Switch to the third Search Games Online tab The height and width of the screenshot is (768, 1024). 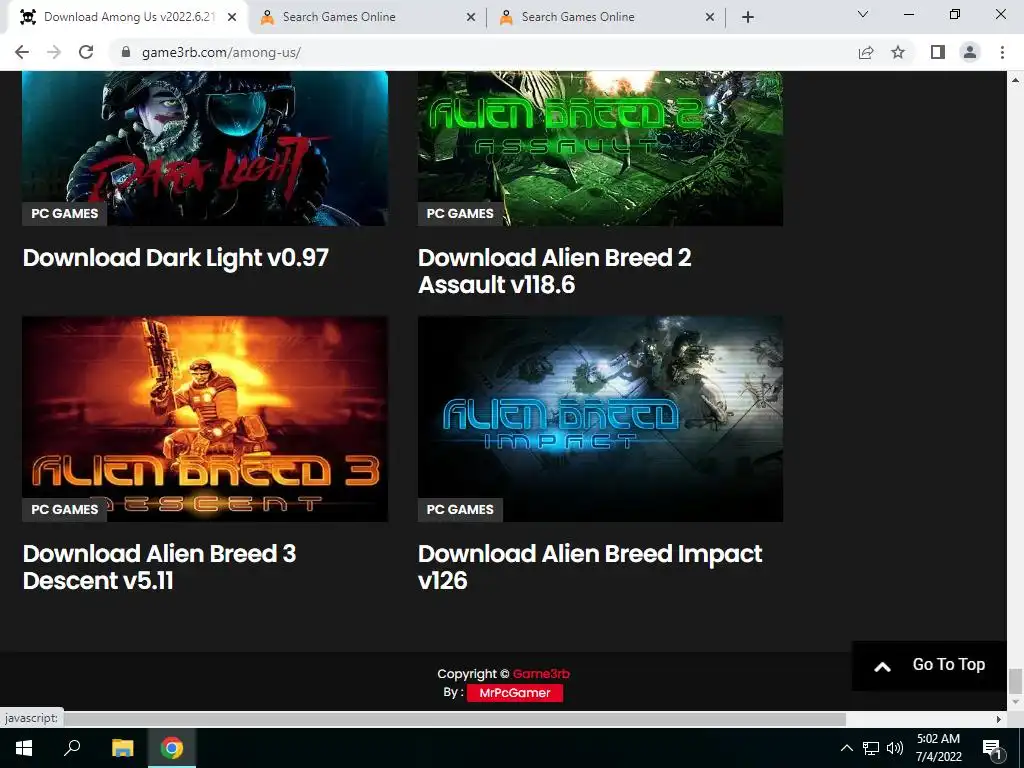606,17
